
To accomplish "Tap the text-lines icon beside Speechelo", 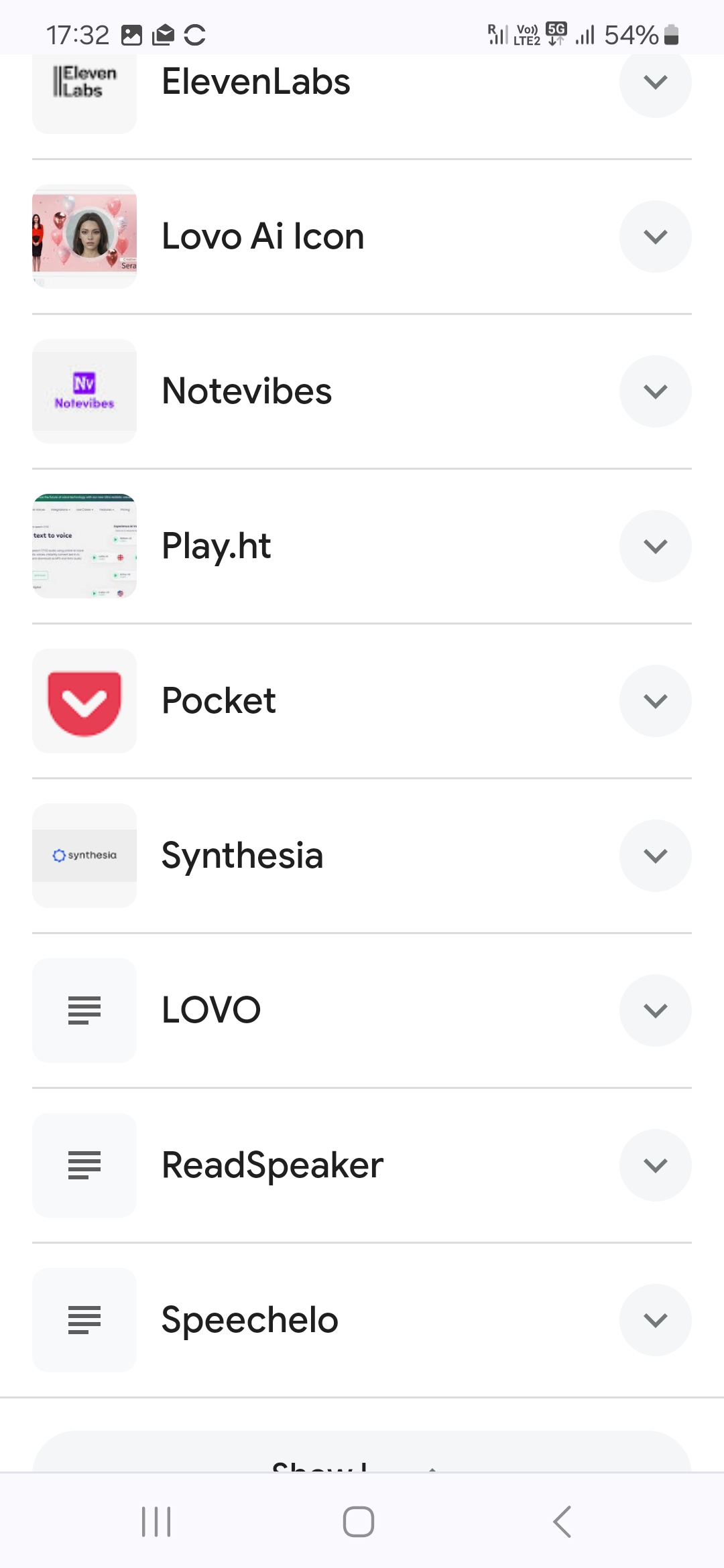I will (x=84, y=1320).
